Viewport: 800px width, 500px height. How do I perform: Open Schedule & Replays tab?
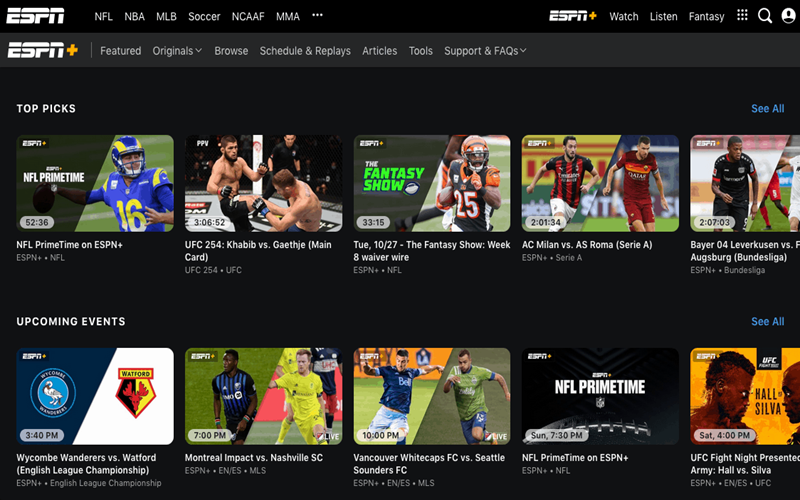305,51
